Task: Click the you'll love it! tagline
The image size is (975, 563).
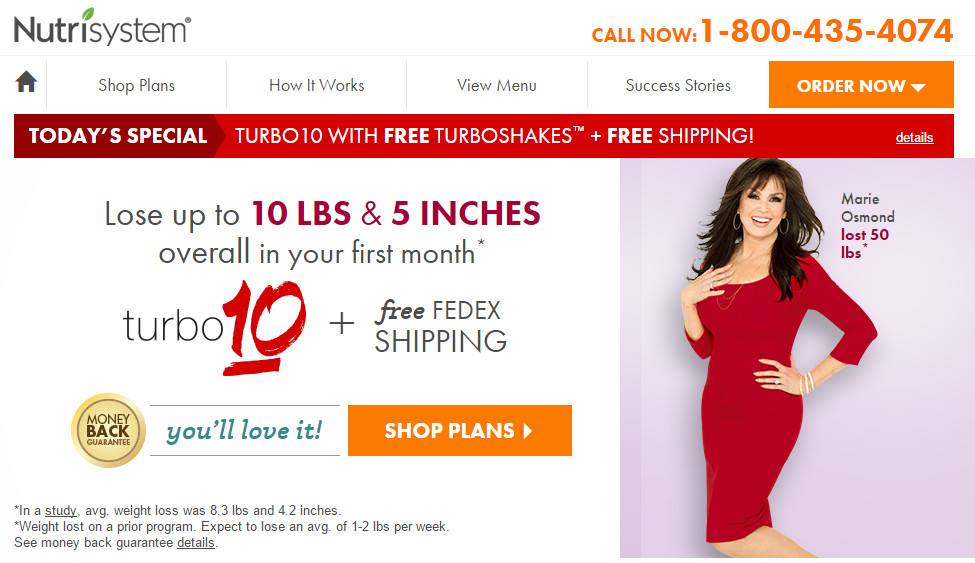Action: click(245, 430)
